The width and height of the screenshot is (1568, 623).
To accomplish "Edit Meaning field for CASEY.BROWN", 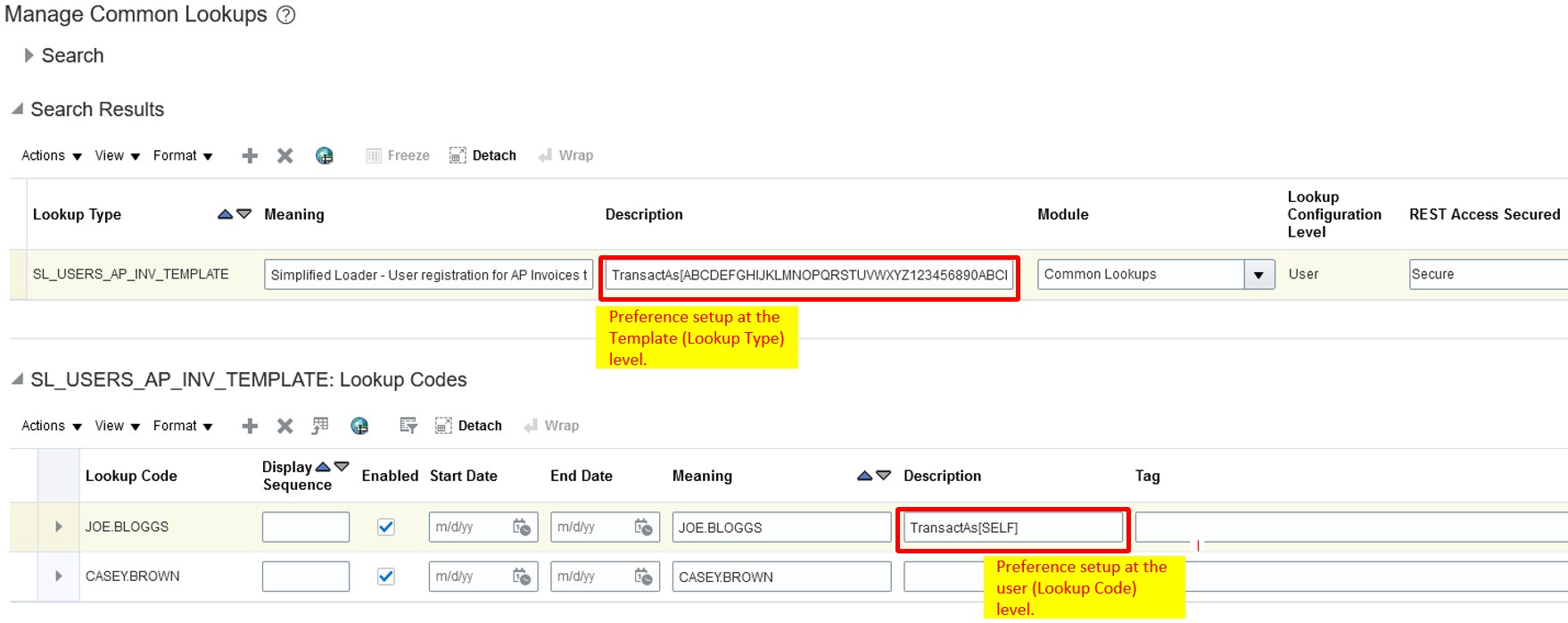I will coord(782,577).
